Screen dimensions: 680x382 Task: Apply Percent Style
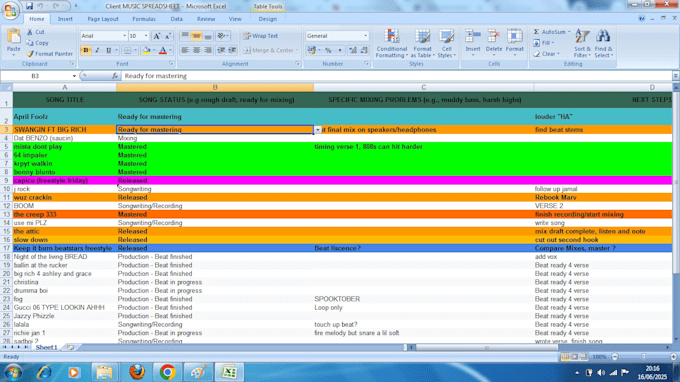(x=328, y=50)
